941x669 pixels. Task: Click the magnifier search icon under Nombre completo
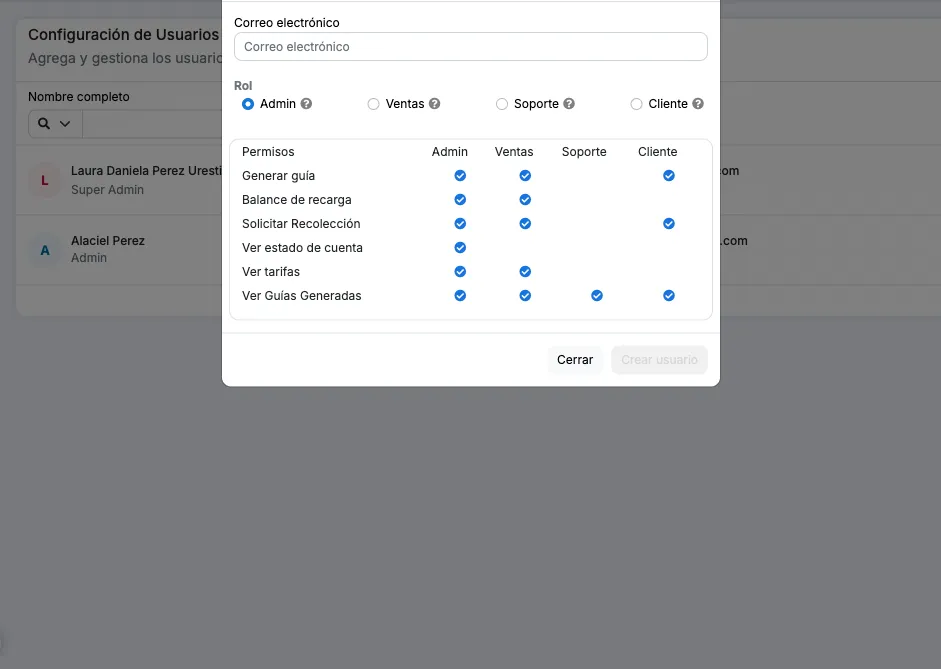point(44,124)
